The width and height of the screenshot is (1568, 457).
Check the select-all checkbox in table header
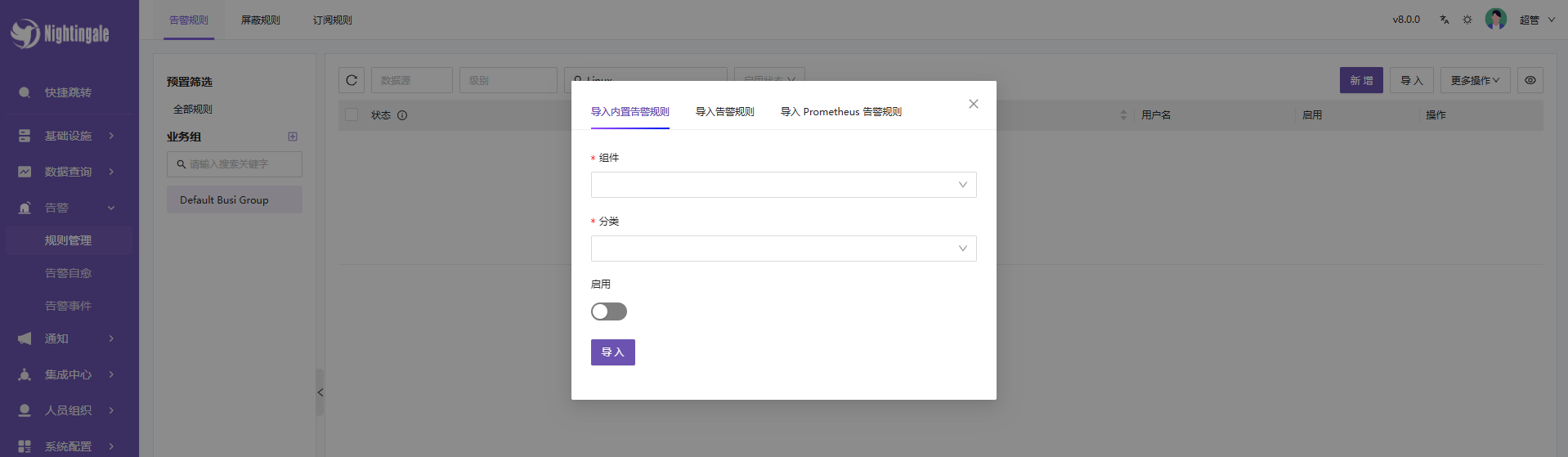pos(352,115)
